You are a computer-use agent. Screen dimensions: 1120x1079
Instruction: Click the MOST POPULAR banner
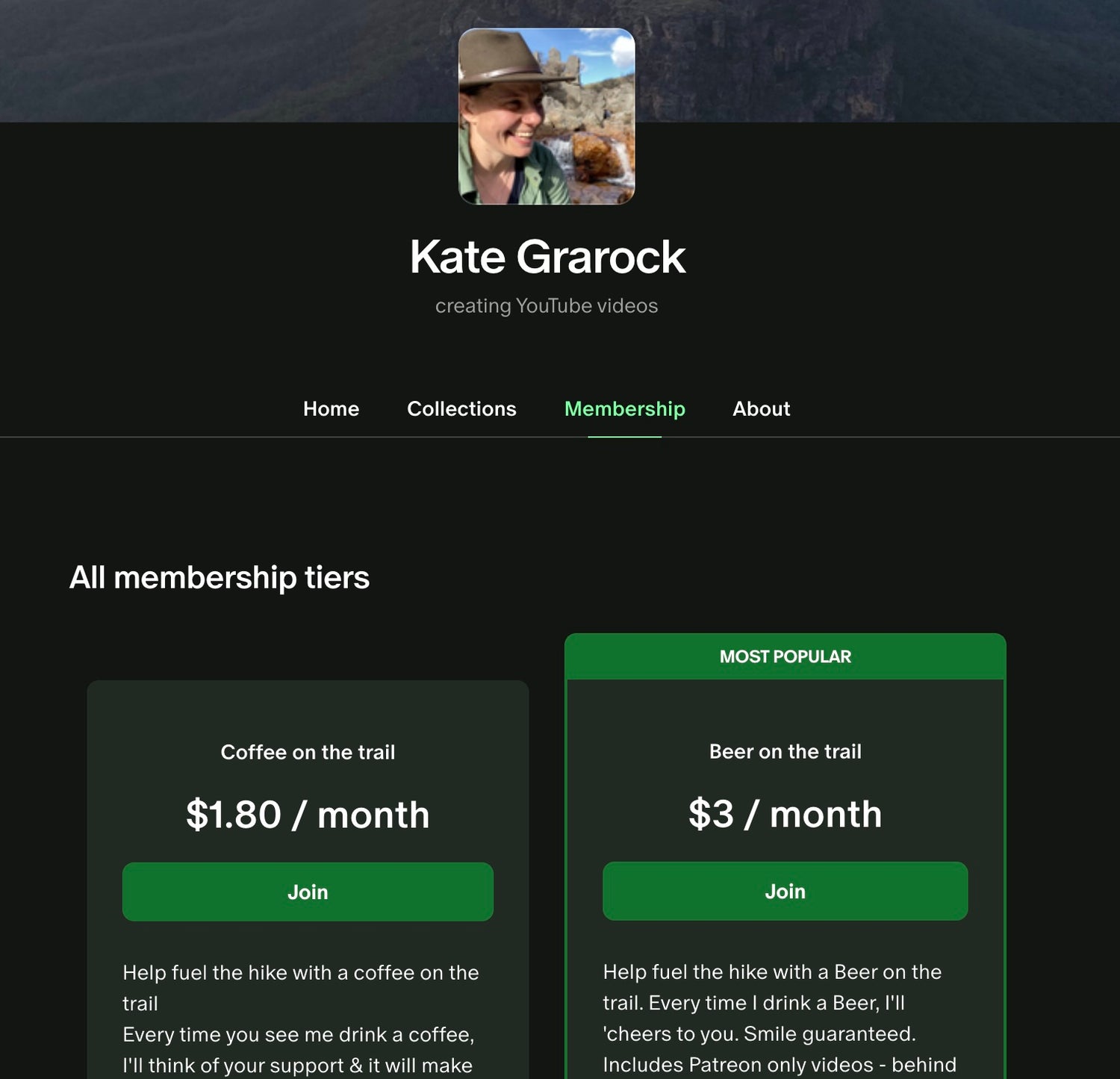click(785, 656)
